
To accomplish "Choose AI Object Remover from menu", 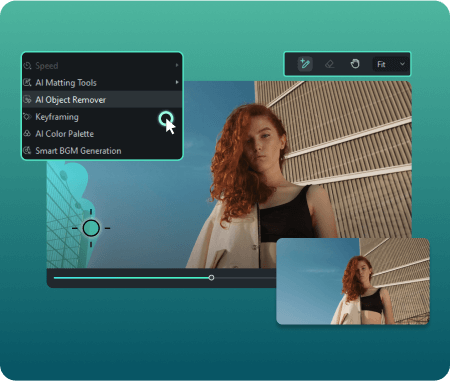I will [x=102, y=100].
